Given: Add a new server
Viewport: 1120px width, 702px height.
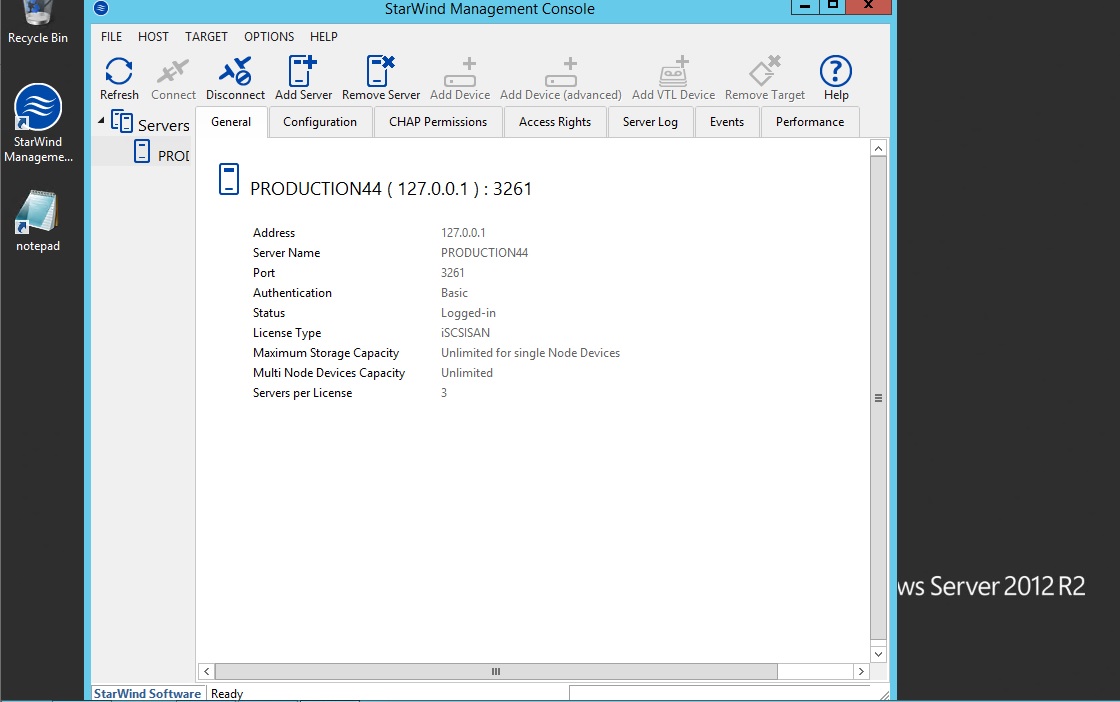Looking at the screenshot, I should (x=303, y=79).
